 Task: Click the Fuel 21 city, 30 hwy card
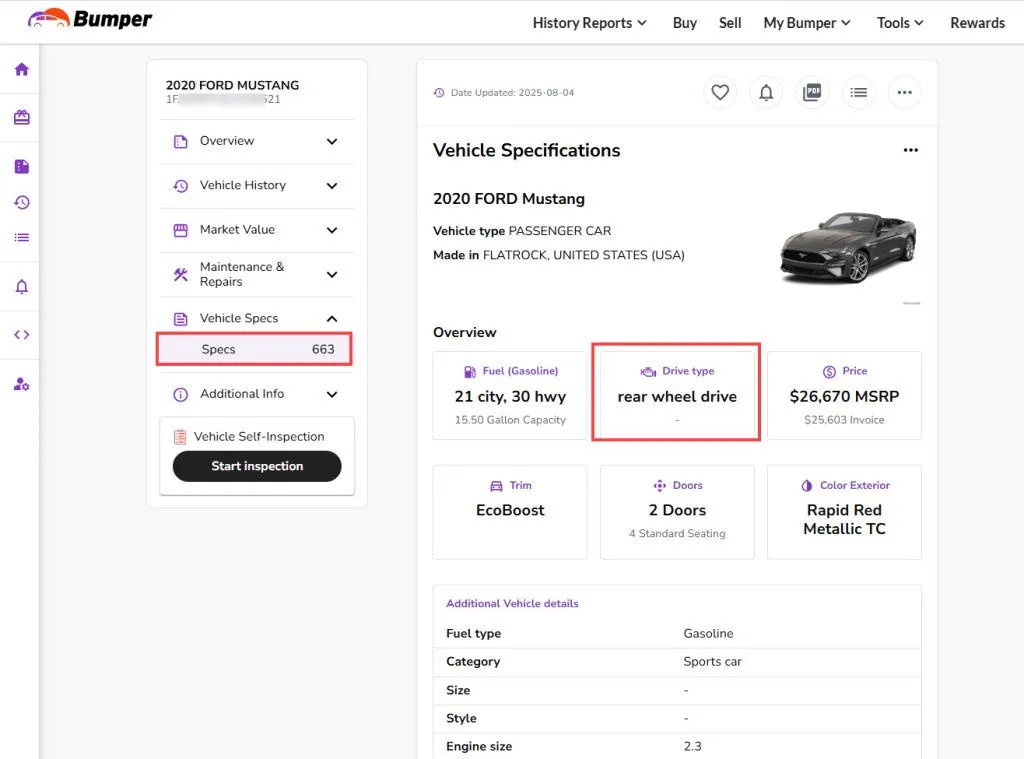[x=510, y=395]
